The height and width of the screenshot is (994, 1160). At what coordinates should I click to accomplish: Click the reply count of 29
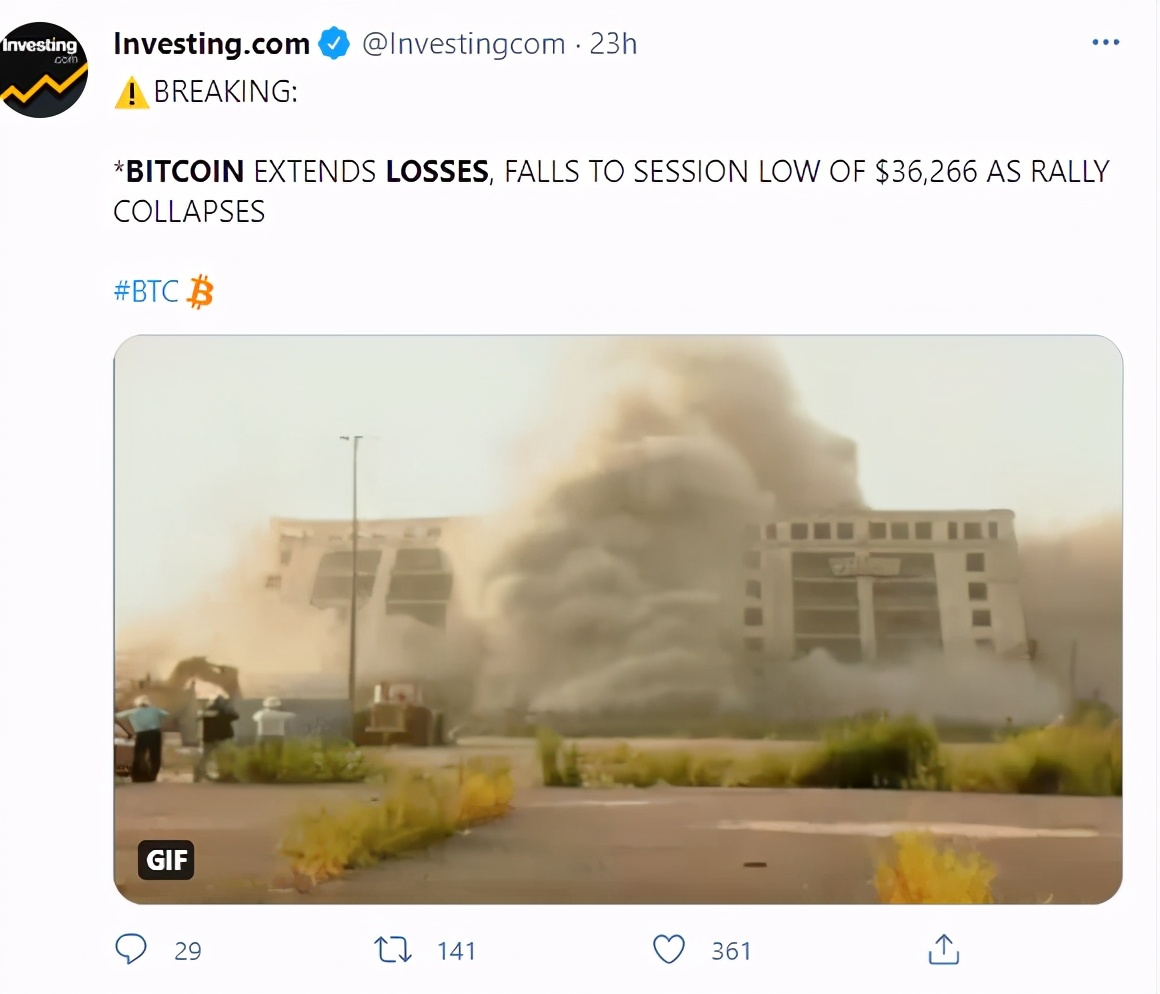point(188,950)
